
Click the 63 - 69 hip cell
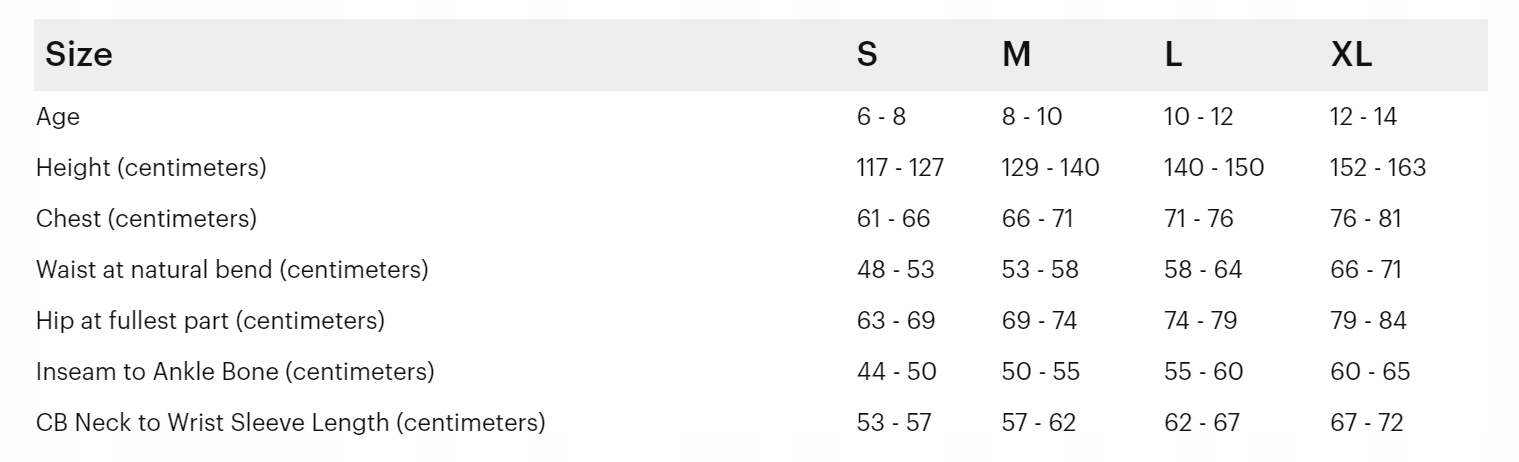pyautogui.click(x=895, y=320)
